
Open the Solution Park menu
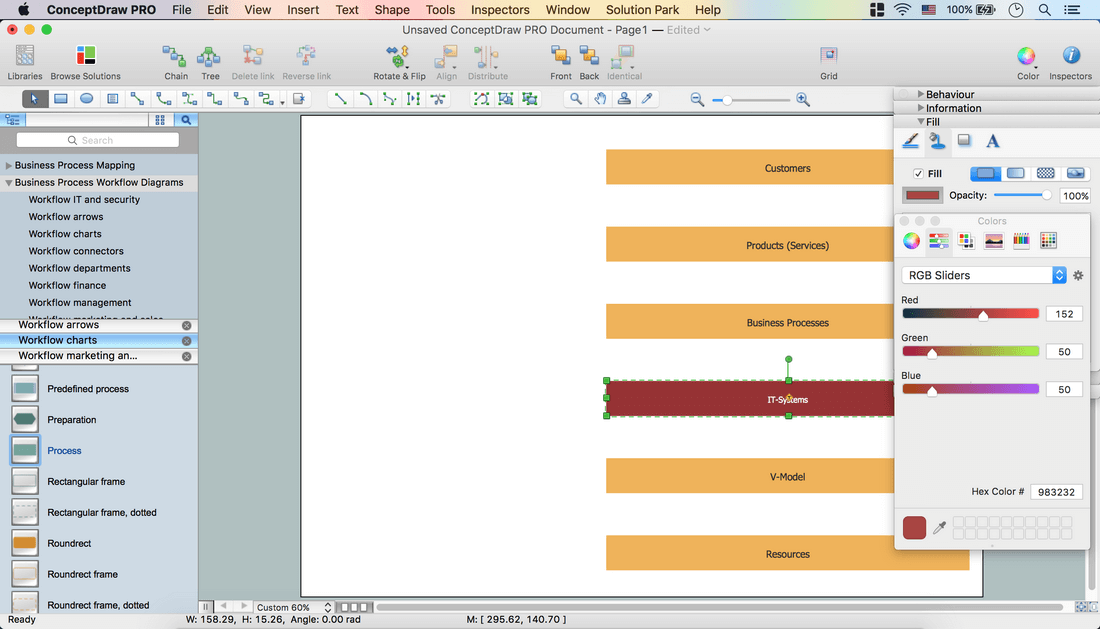[x=642, y=10]
